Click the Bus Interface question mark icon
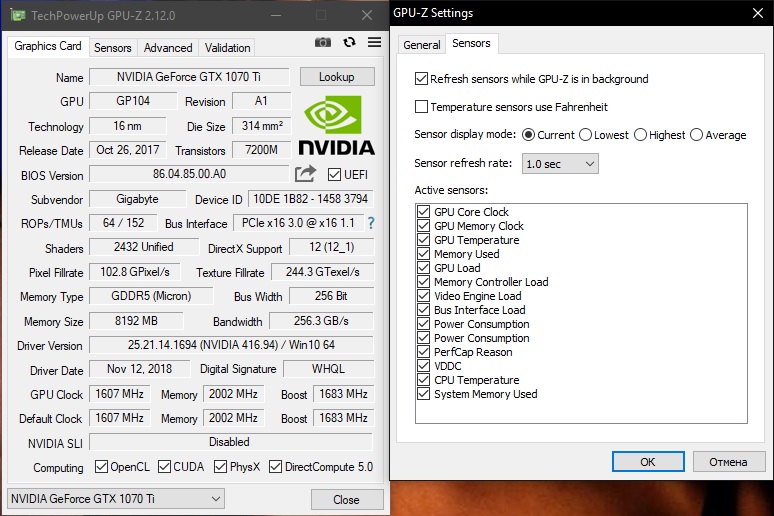Image resolution: width=774 pixels, height=516 pixels. [371, 223]
